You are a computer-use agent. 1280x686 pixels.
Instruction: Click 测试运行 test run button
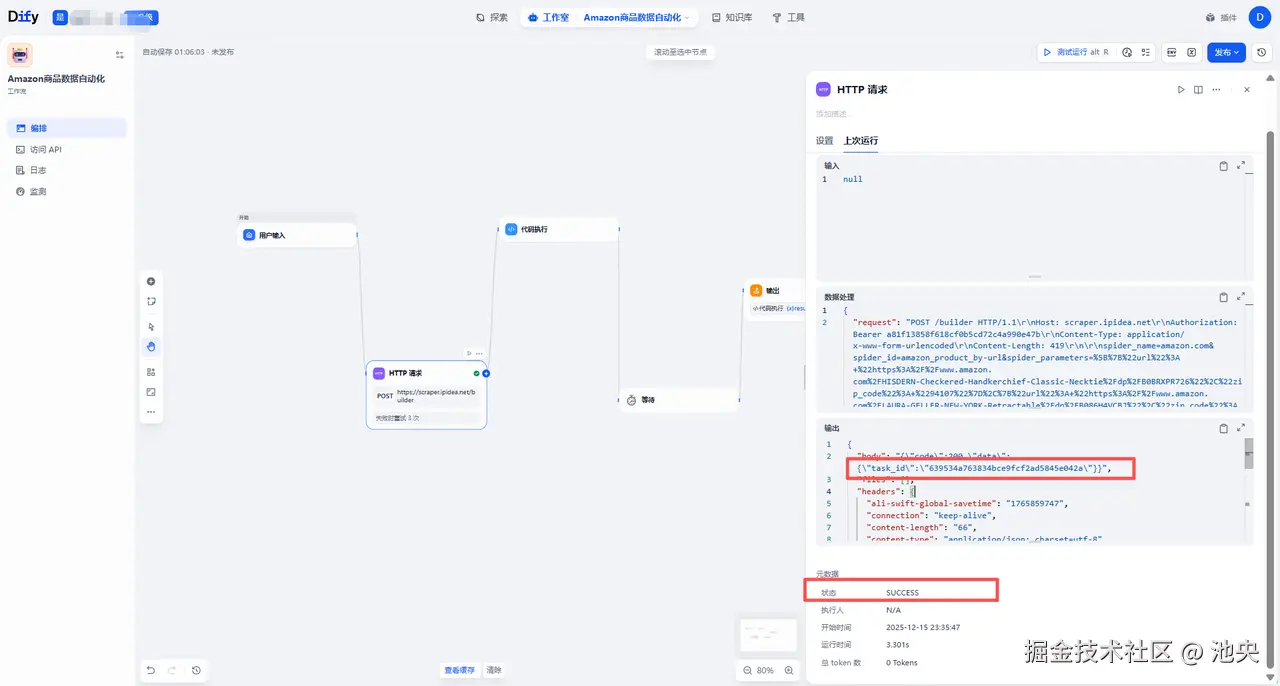(x=1075, y=52)
